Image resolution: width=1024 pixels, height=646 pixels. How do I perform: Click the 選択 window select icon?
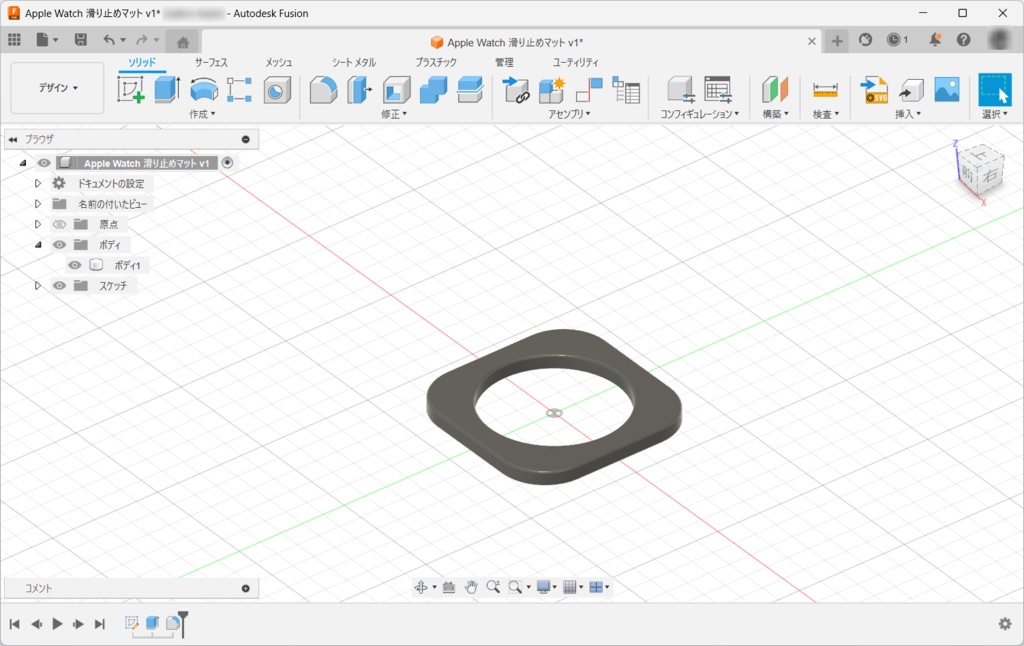(996, 90)
